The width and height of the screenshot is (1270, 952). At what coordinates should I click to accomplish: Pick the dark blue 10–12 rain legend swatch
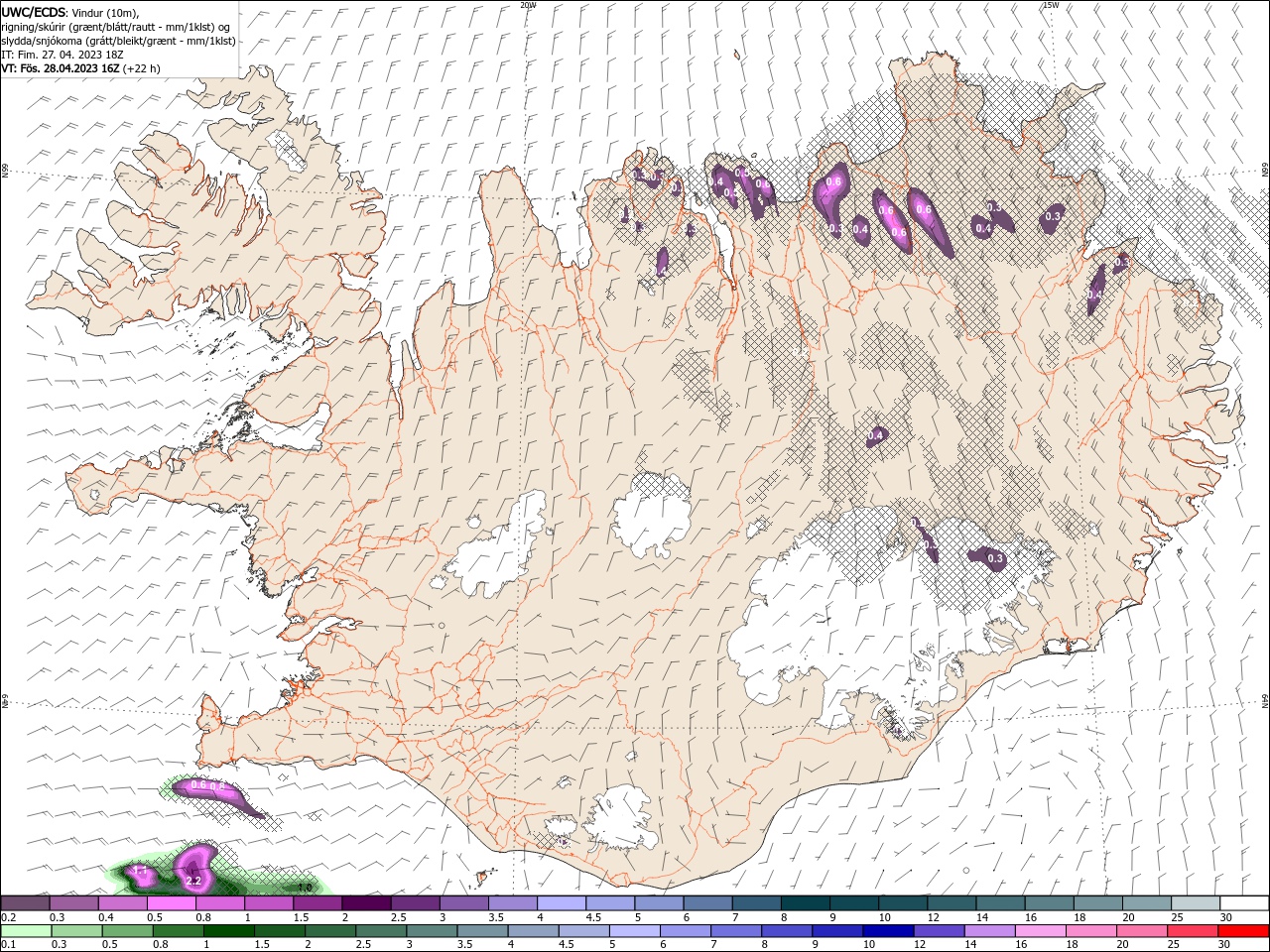click(887, 931)
